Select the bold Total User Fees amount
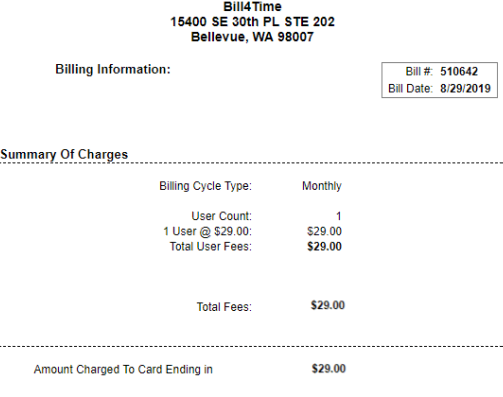Viewport: 503px width, 397px height. [x=324, y=246]
